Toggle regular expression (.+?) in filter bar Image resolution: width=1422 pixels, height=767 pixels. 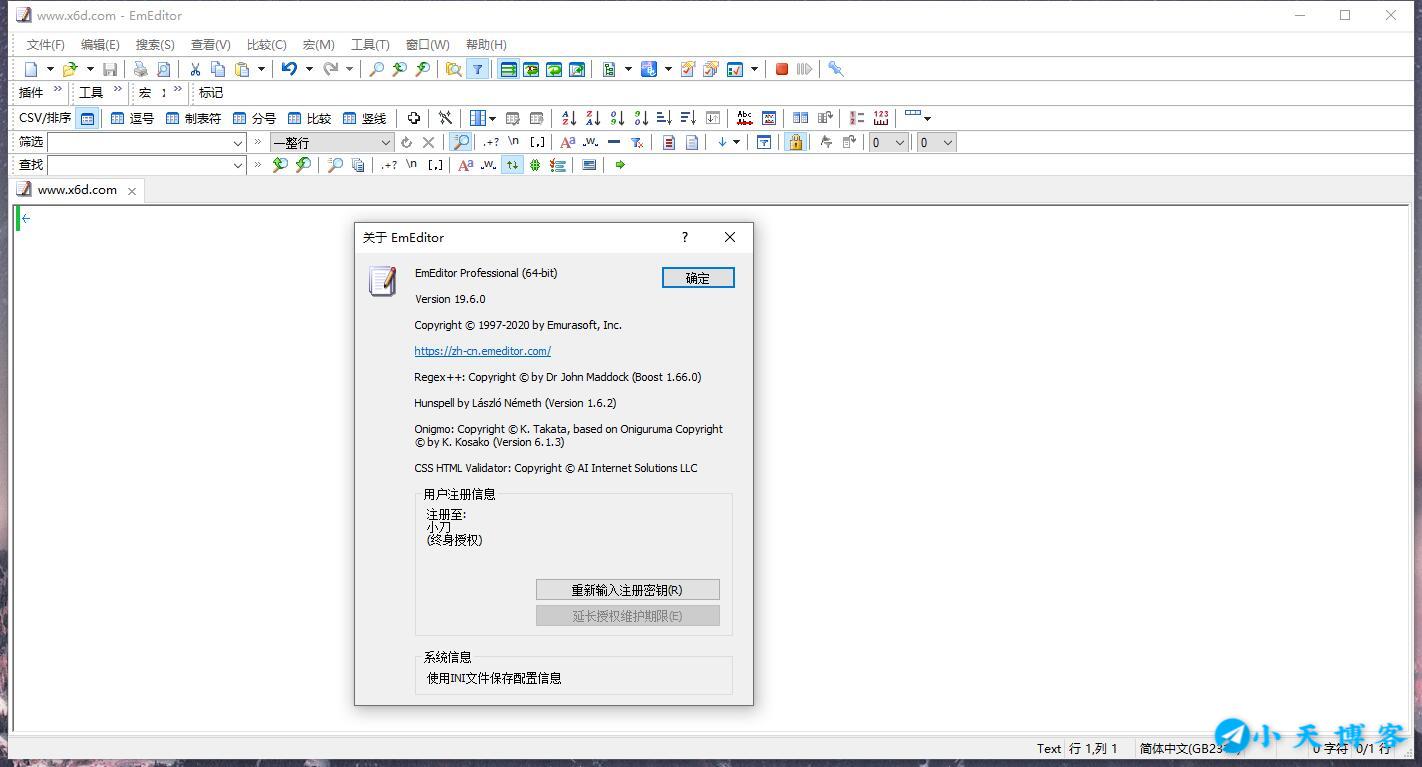click(491, 142)
